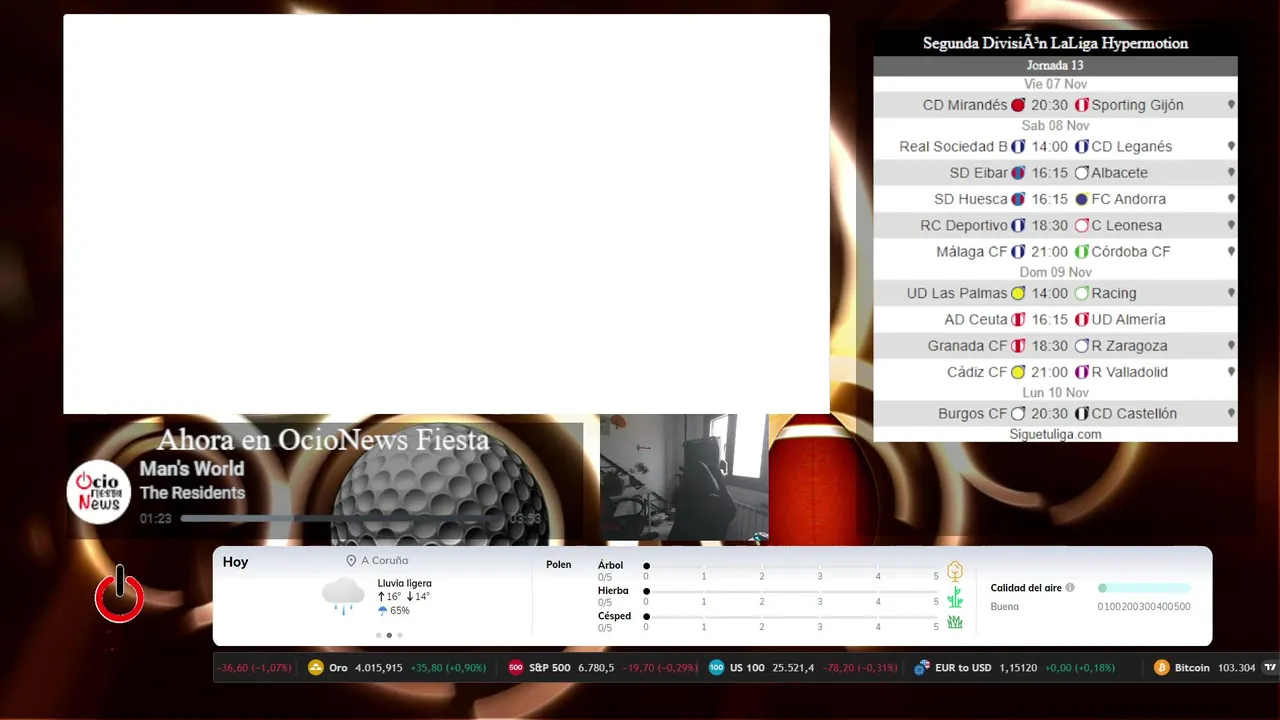The height and width of the screenshot is (720, 1280).
Task: Click the Lluvia ligera weather label
Action: point(405,583)
